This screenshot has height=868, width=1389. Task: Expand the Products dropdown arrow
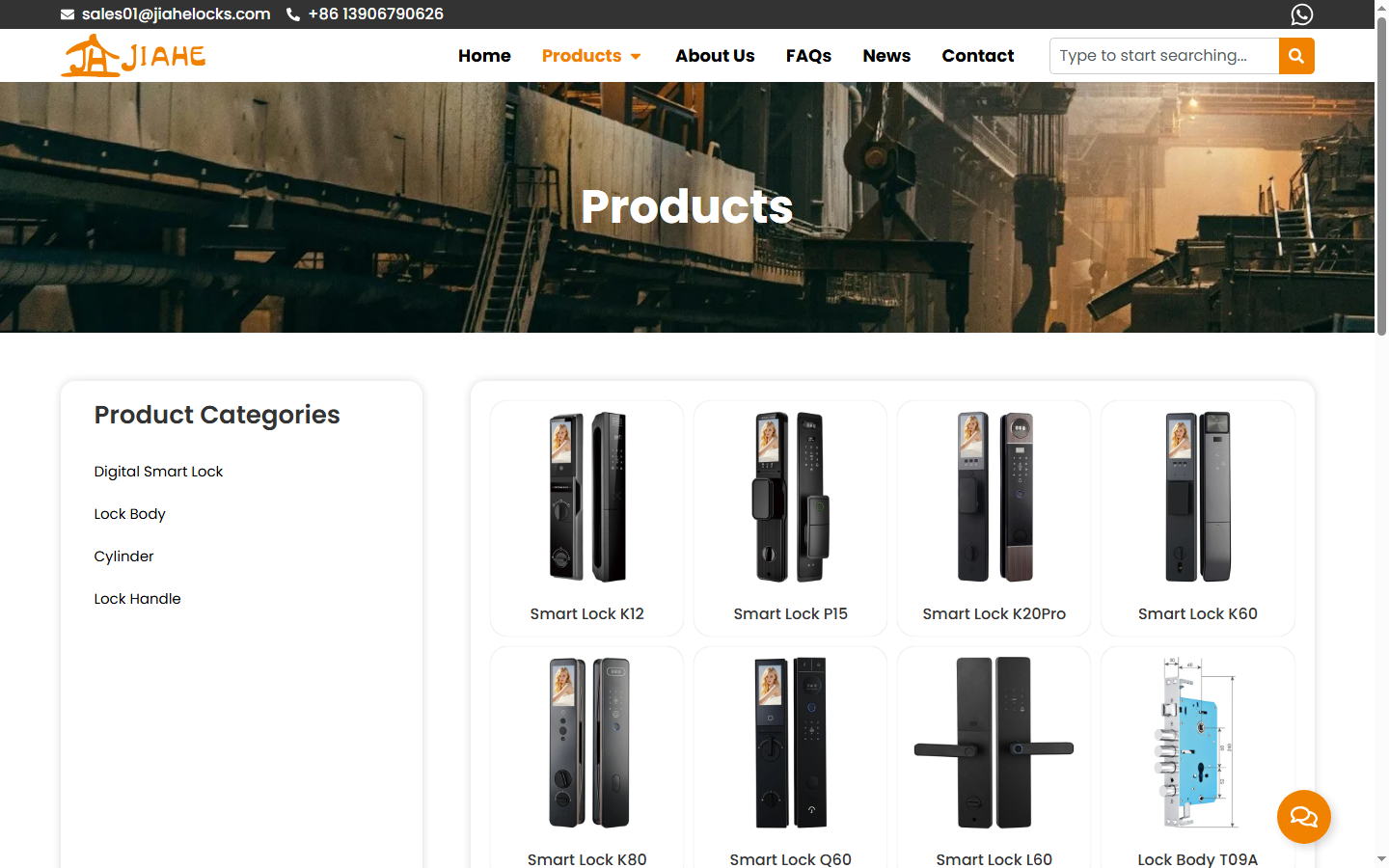pyautogui.click(x=636, y=57)
